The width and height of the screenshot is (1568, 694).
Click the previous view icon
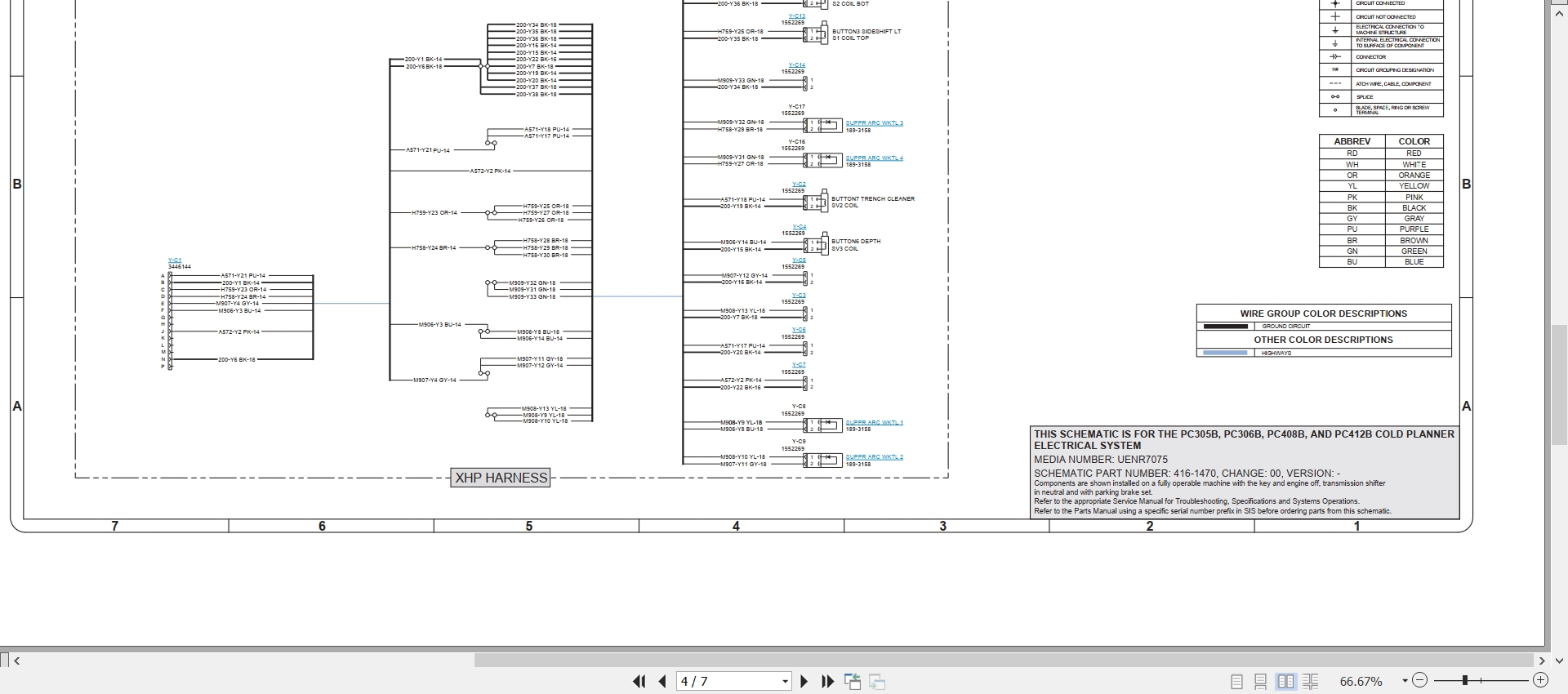pyautogui.click(x=853, y=681)
